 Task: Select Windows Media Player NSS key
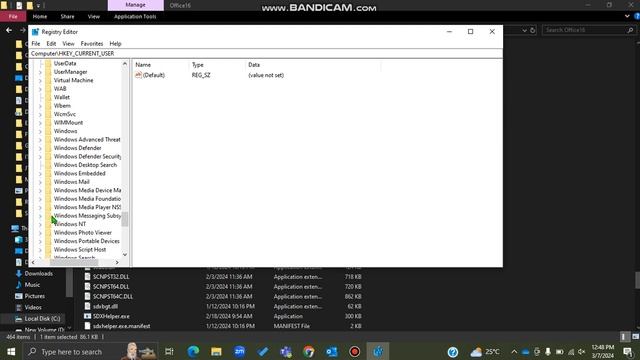point(87,207)
